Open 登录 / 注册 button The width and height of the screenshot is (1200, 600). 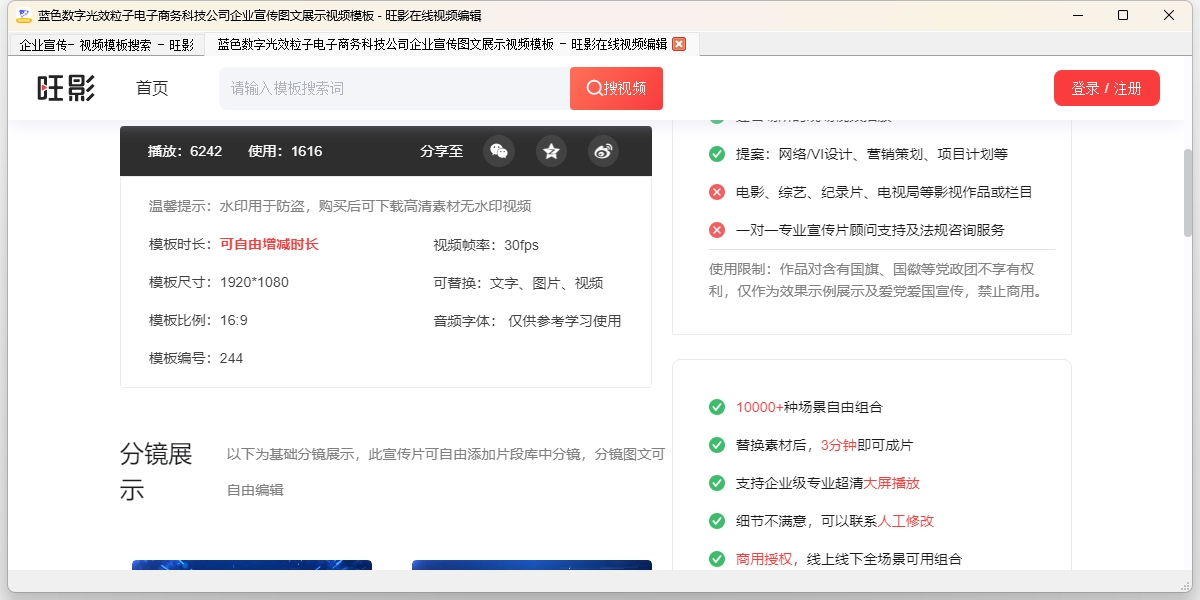point(1107,88)
